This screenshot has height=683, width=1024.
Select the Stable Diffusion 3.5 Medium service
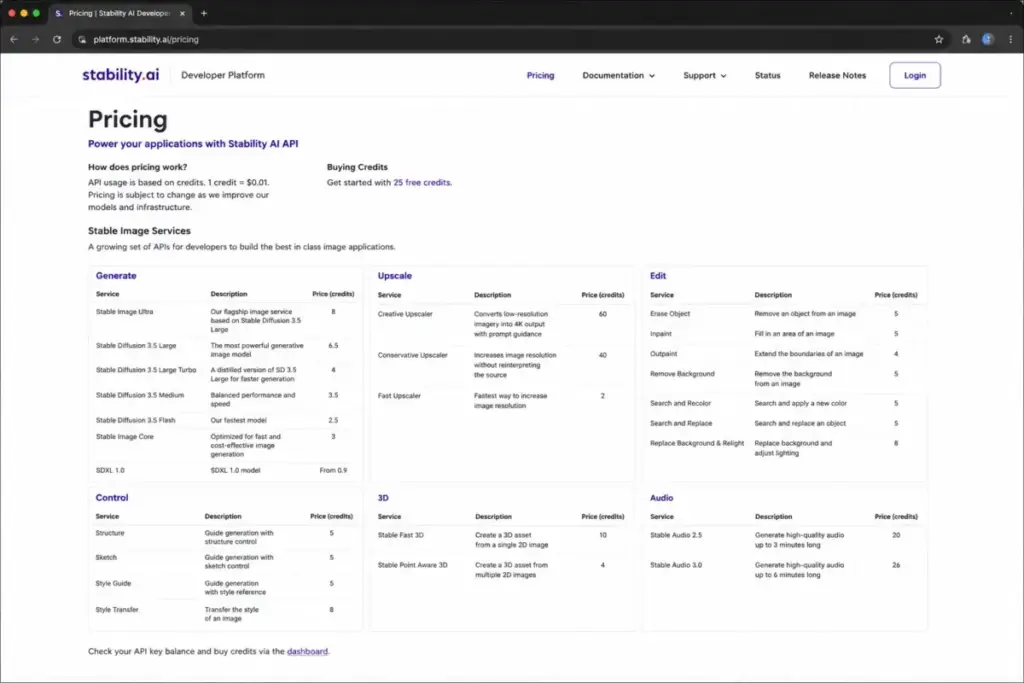click(140, 395)
